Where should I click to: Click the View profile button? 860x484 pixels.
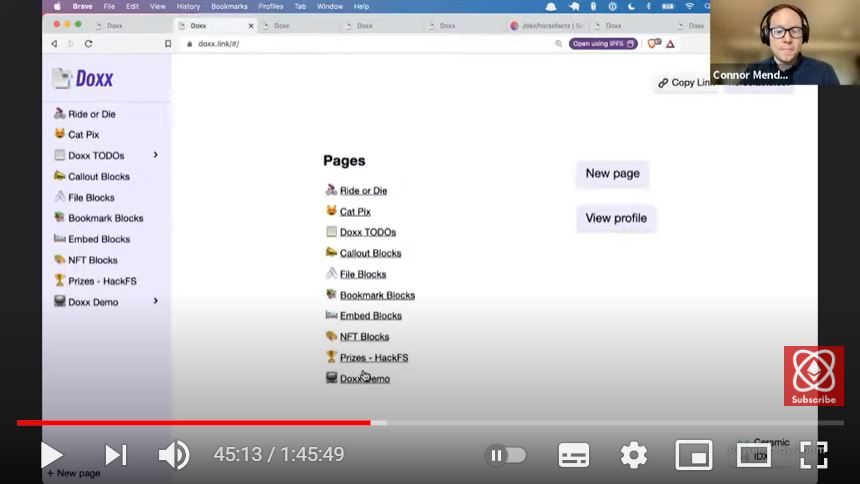pos(616,218)
